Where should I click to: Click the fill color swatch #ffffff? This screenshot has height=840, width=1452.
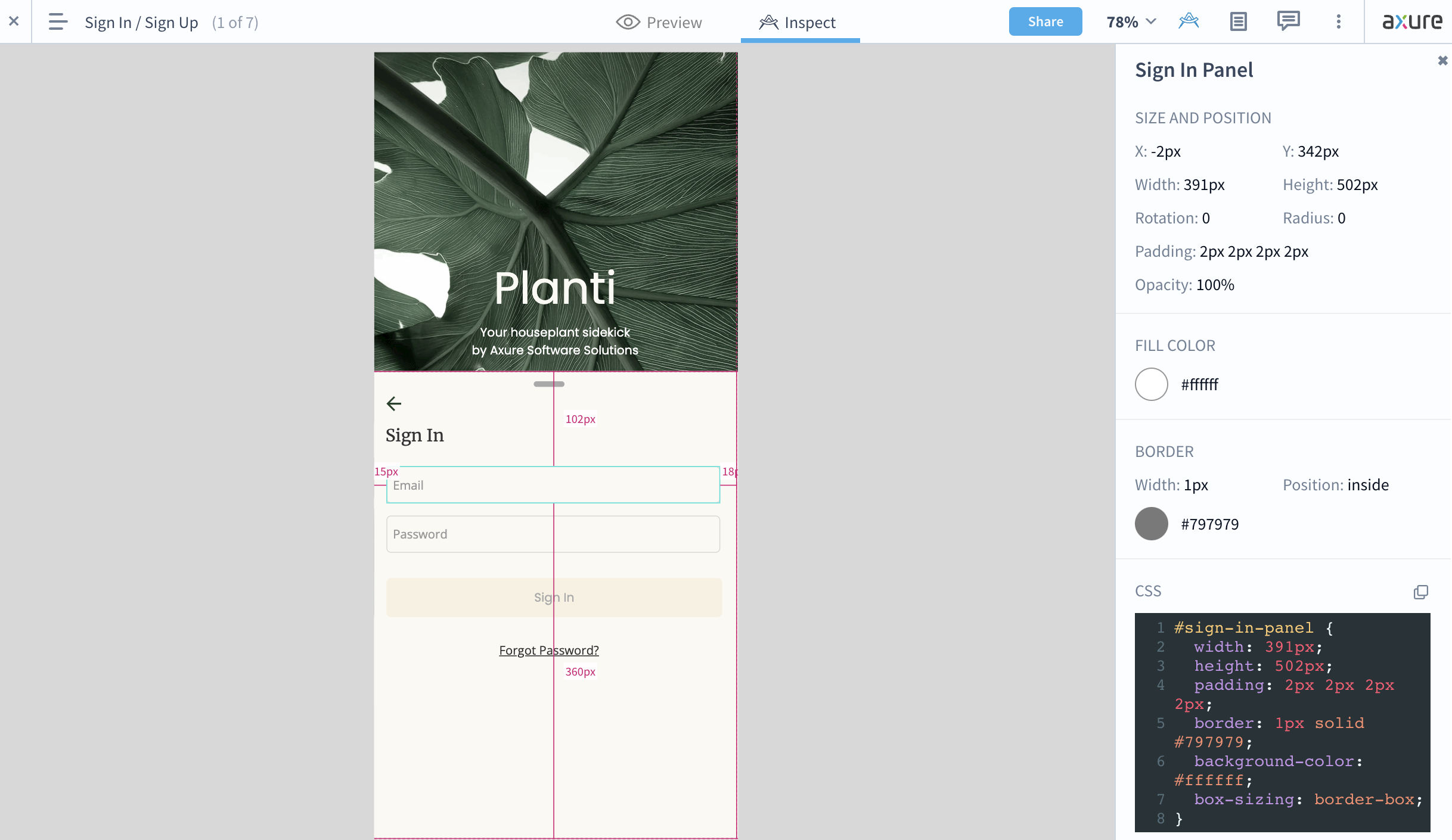(x=1151, y=383)
